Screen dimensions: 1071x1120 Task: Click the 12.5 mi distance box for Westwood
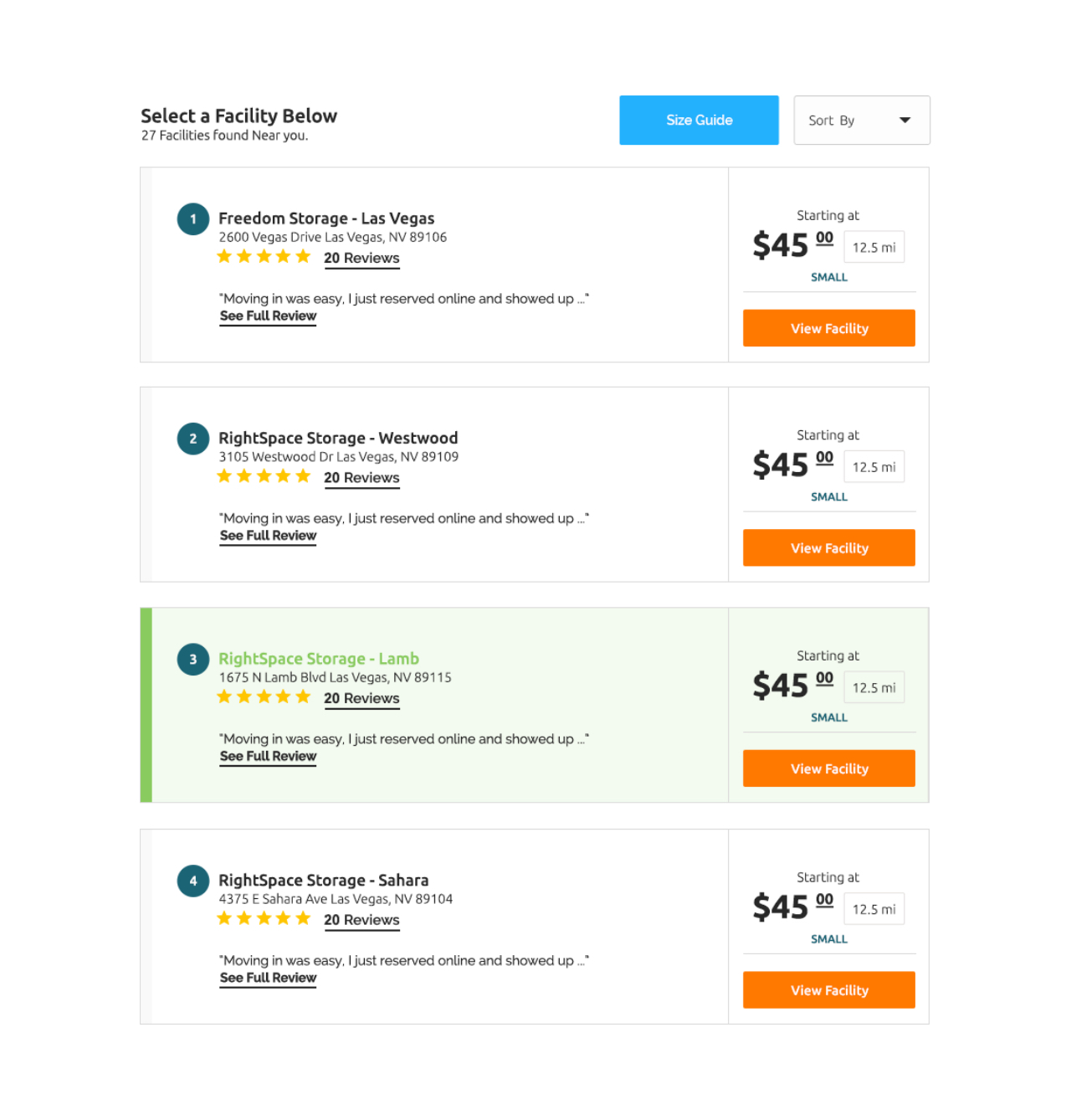click(x=874, y=467)
